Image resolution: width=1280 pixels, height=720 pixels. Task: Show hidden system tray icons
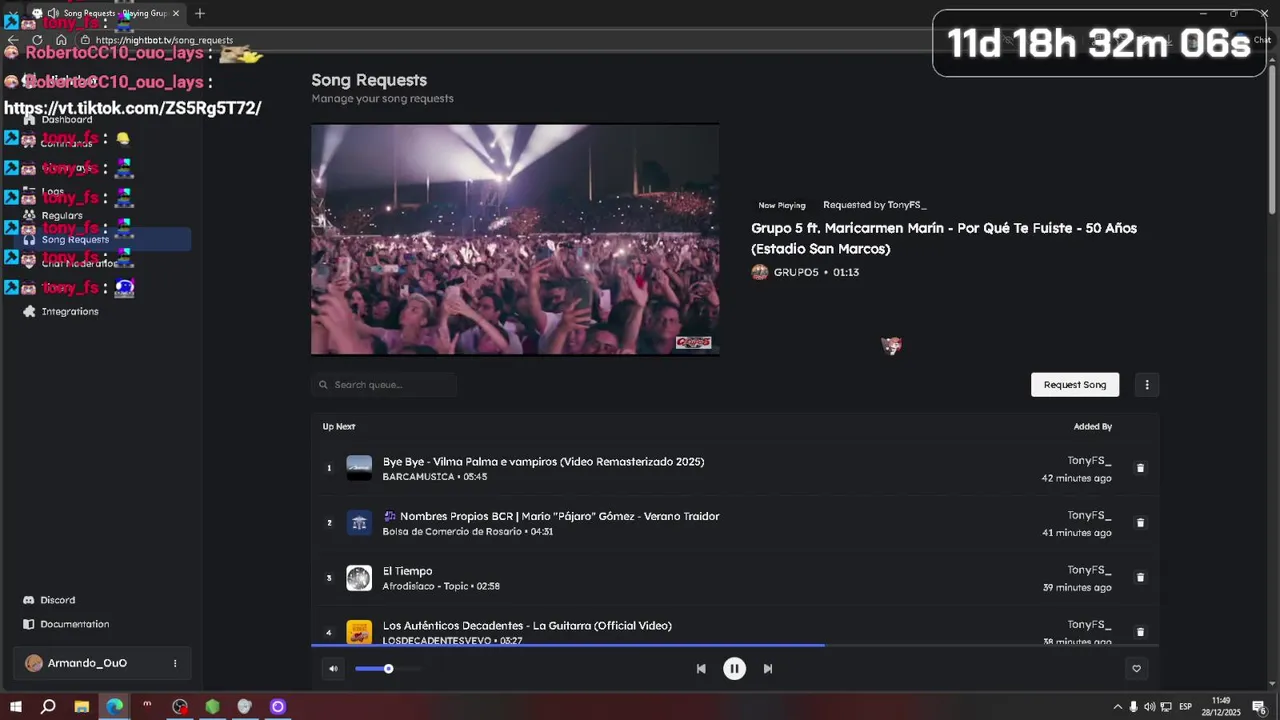point(1118,707)
